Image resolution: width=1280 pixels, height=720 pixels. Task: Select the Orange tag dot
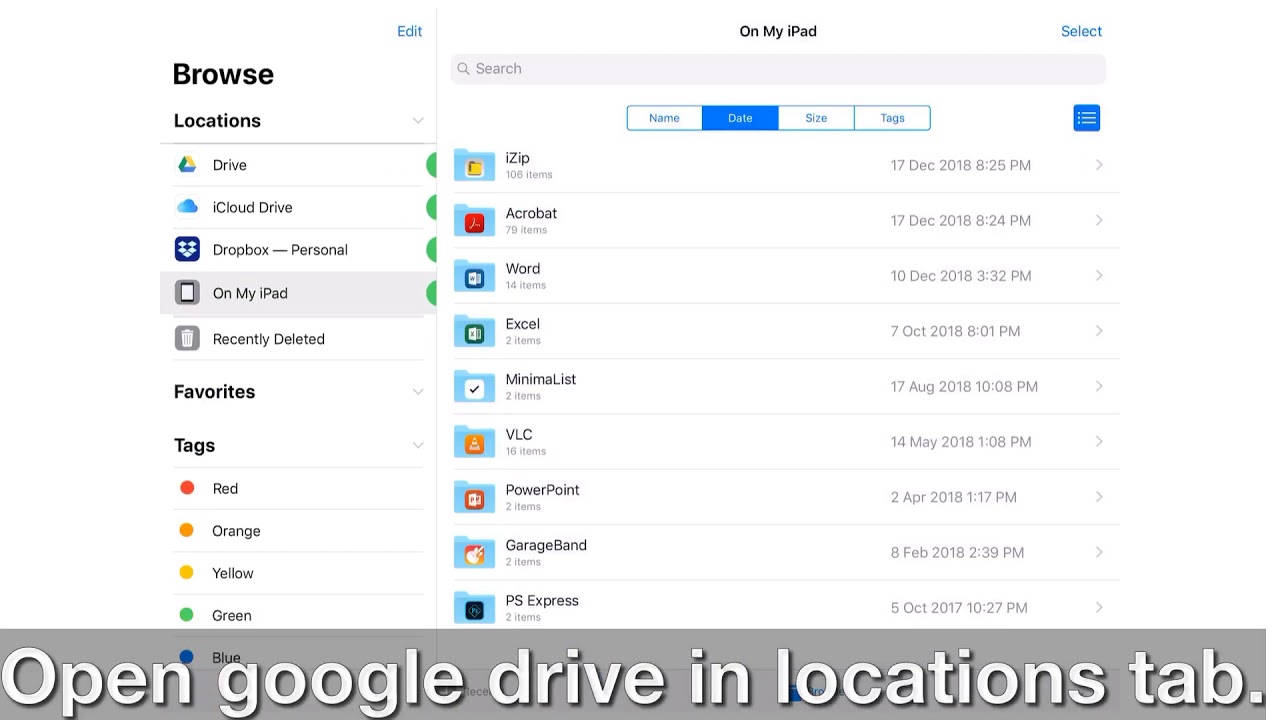tap(187, 530)
